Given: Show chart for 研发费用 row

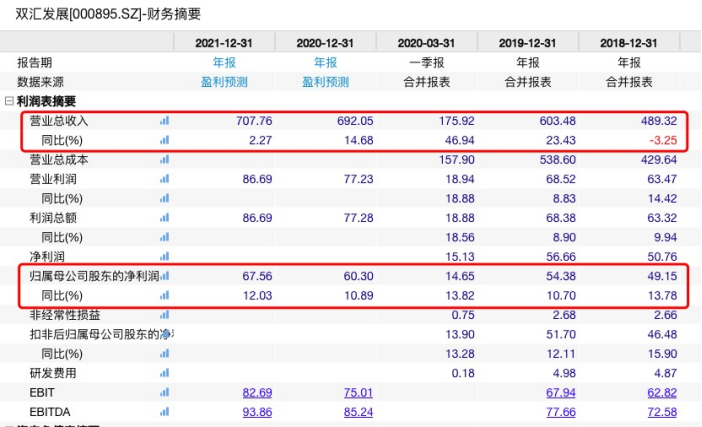Looking at the screenshot, I should pyautogui.click(x=164, y=373).
